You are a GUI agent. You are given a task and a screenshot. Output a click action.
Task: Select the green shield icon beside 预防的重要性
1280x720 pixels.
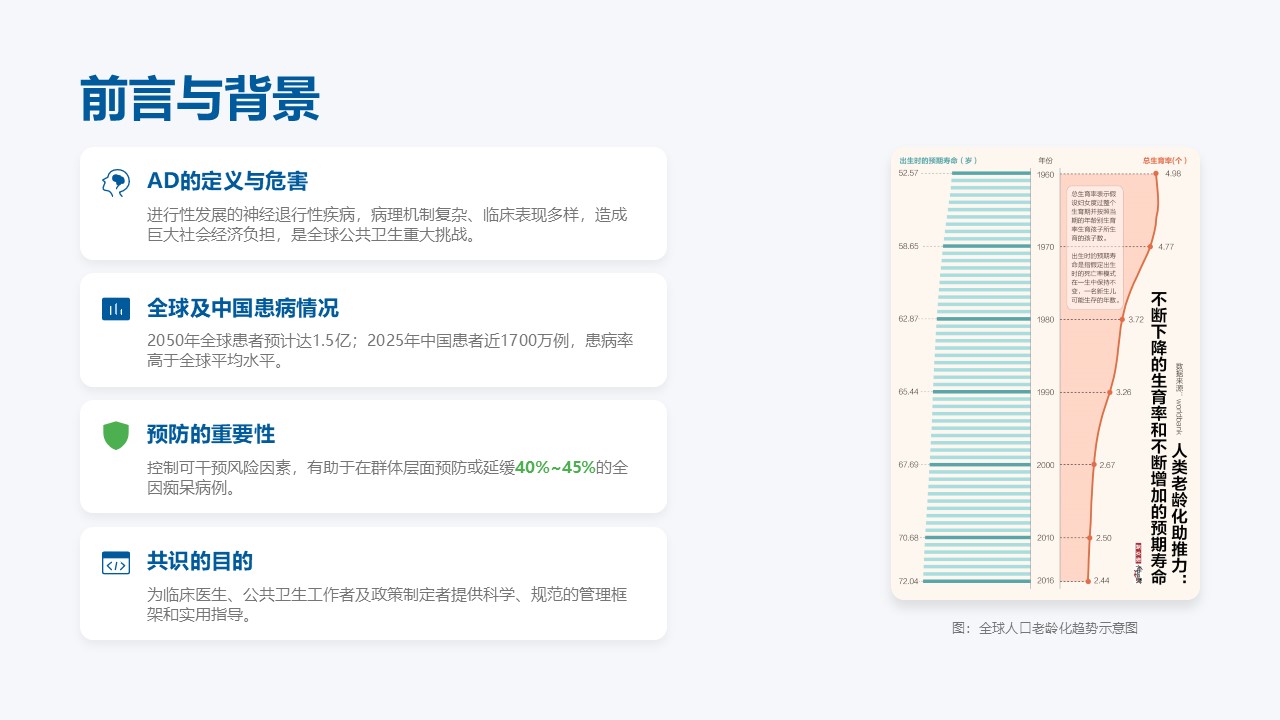(x=116, y=435)
